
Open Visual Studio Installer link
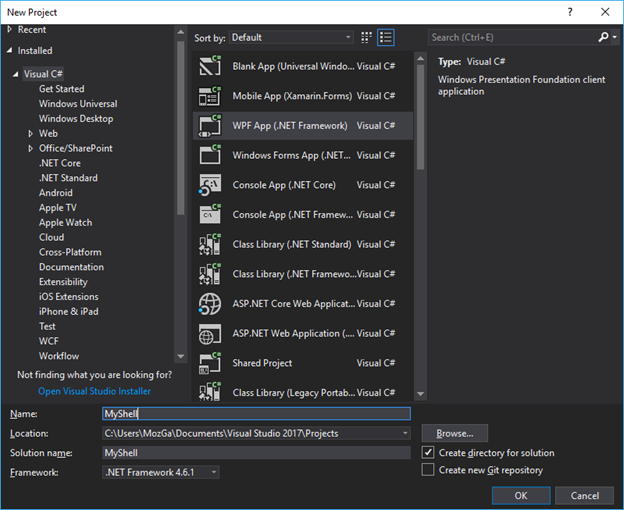pos(94,391)
